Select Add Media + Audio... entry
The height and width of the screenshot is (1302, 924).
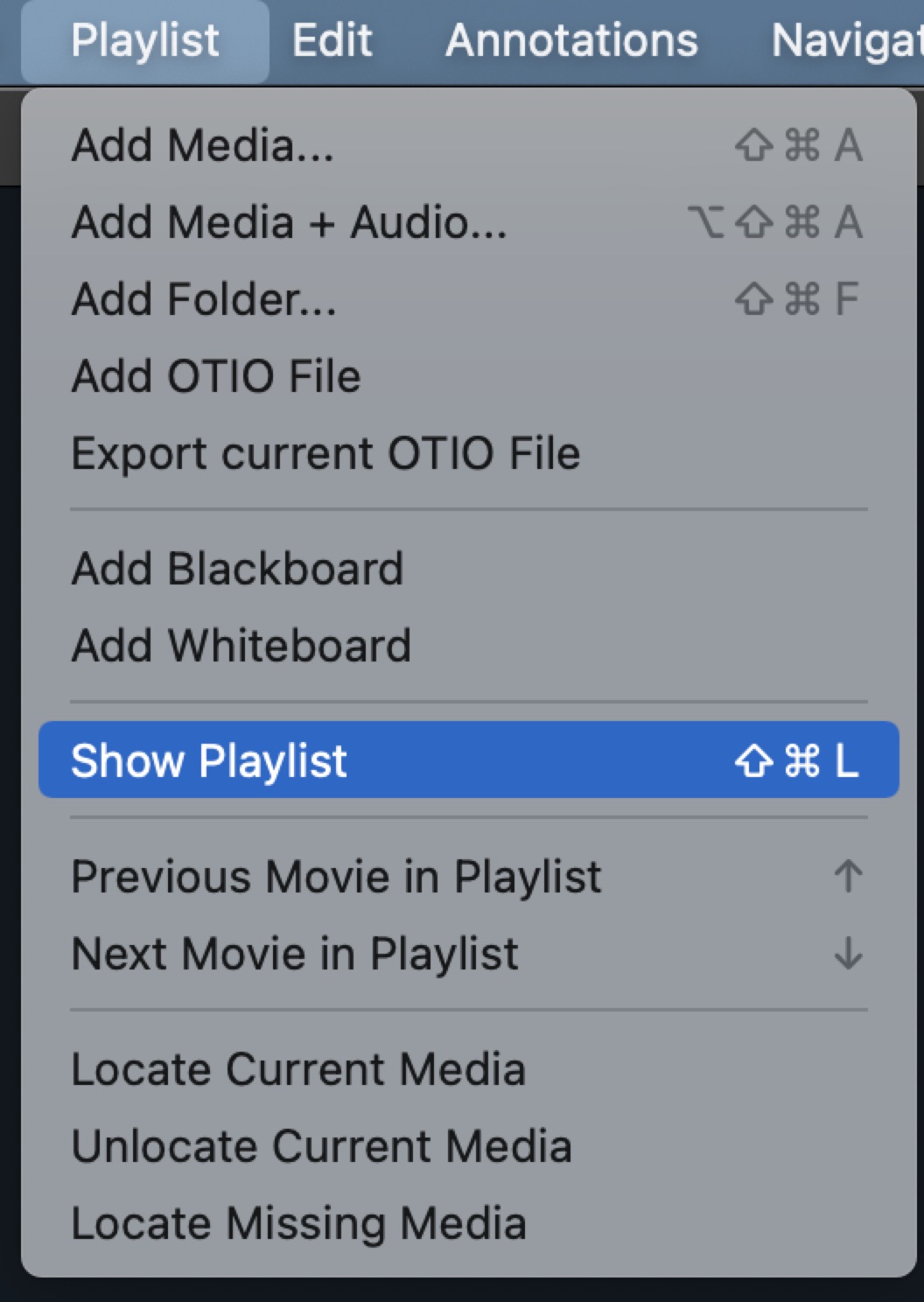point(289,222)
